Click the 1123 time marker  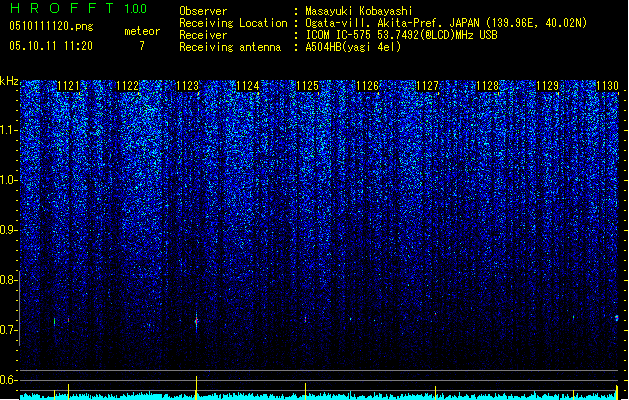coord(187,85)
